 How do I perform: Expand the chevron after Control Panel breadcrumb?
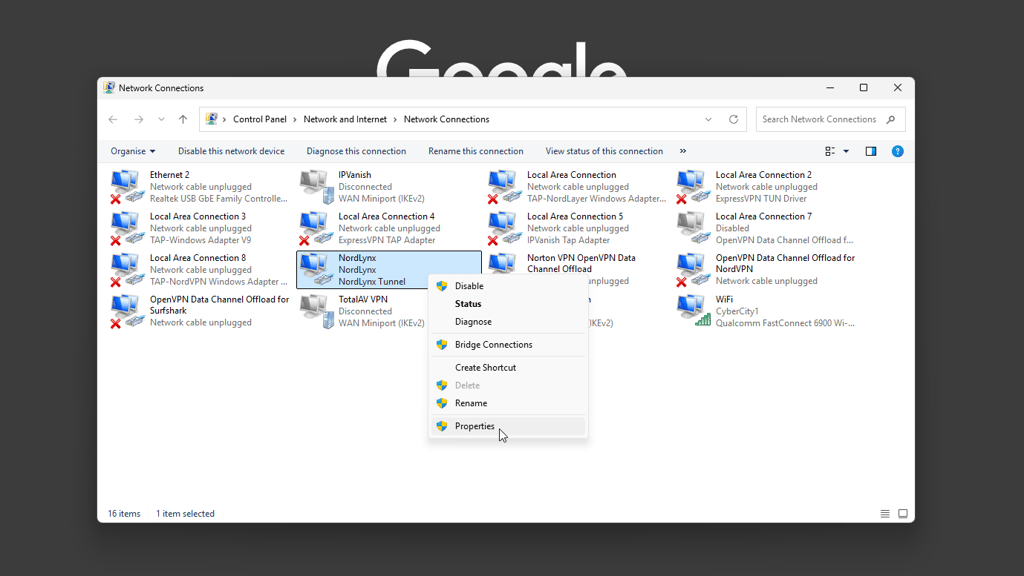[x=295, y=120]
